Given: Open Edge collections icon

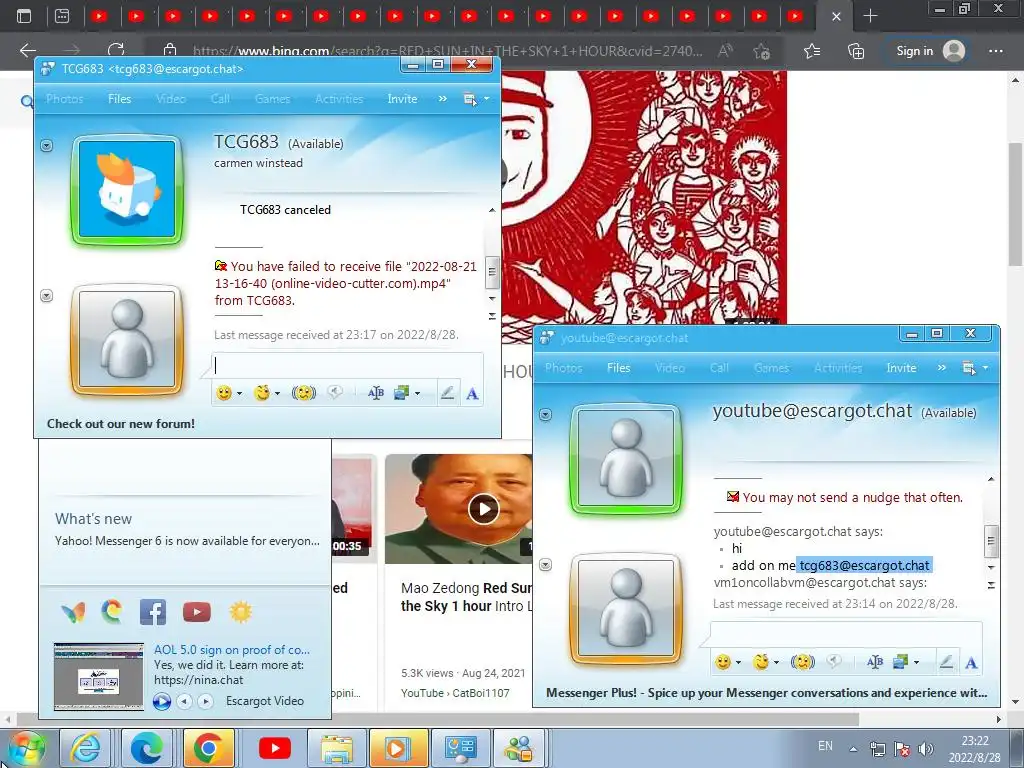Looking at the screenshot, I should [856, 51].
